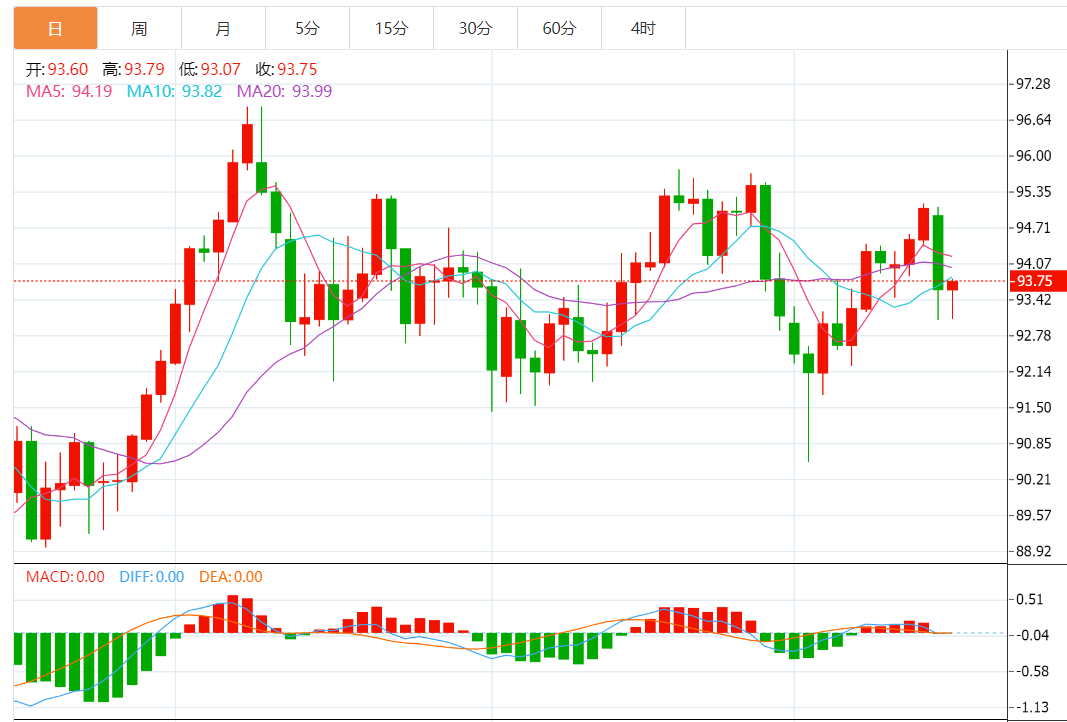The width and height of the screenshot is (1067, 722).
Task: Click the MA20: 93.99 indicator label
Action: click(x=284, y=91)
